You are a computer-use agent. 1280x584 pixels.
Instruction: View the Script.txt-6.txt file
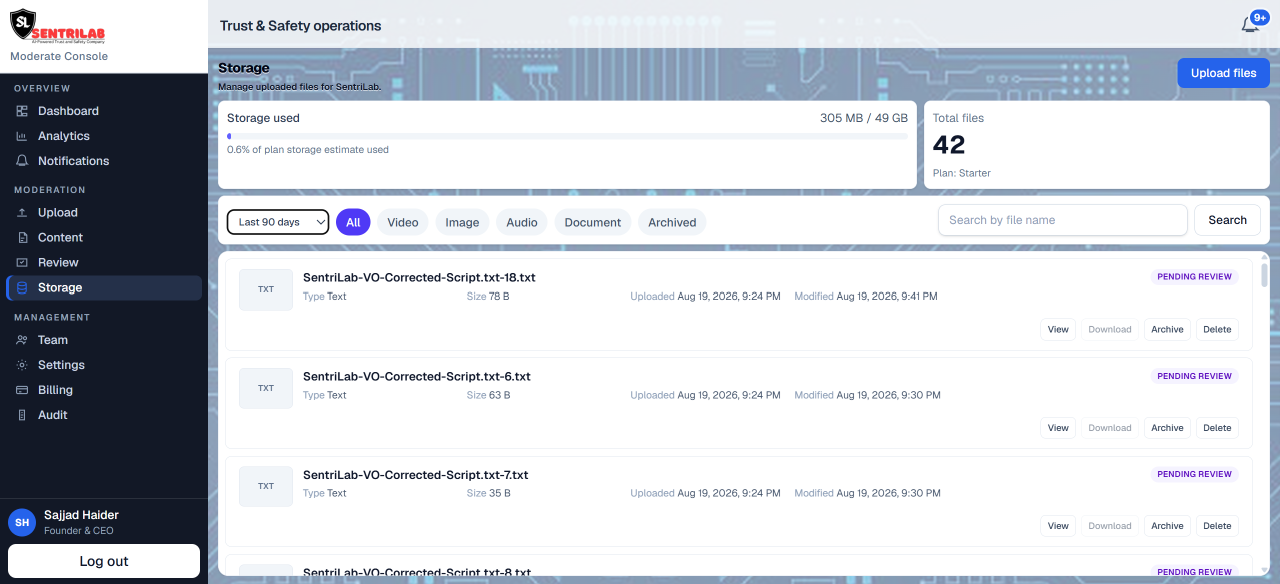click(x=1058, y=428)
